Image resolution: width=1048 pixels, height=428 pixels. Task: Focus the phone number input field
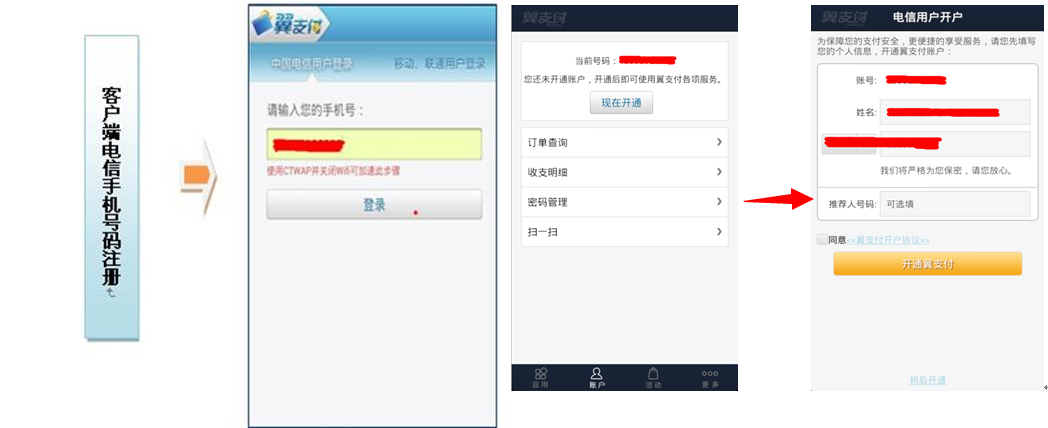[x=374, y=144]
